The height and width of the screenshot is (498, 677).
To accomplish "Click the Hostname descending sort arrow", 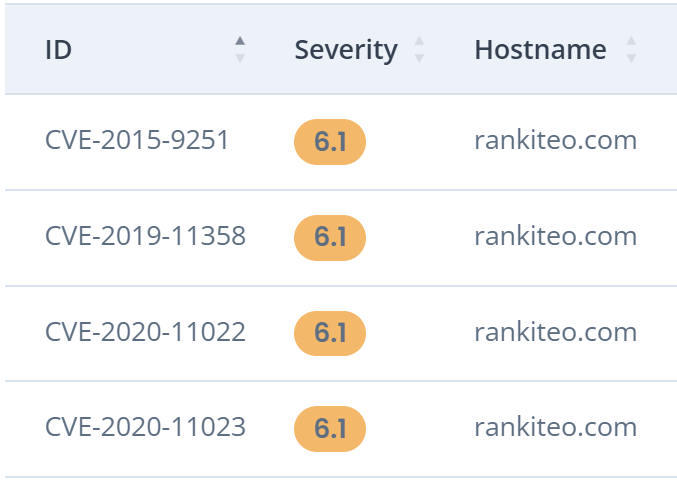I will coord(631,58).
